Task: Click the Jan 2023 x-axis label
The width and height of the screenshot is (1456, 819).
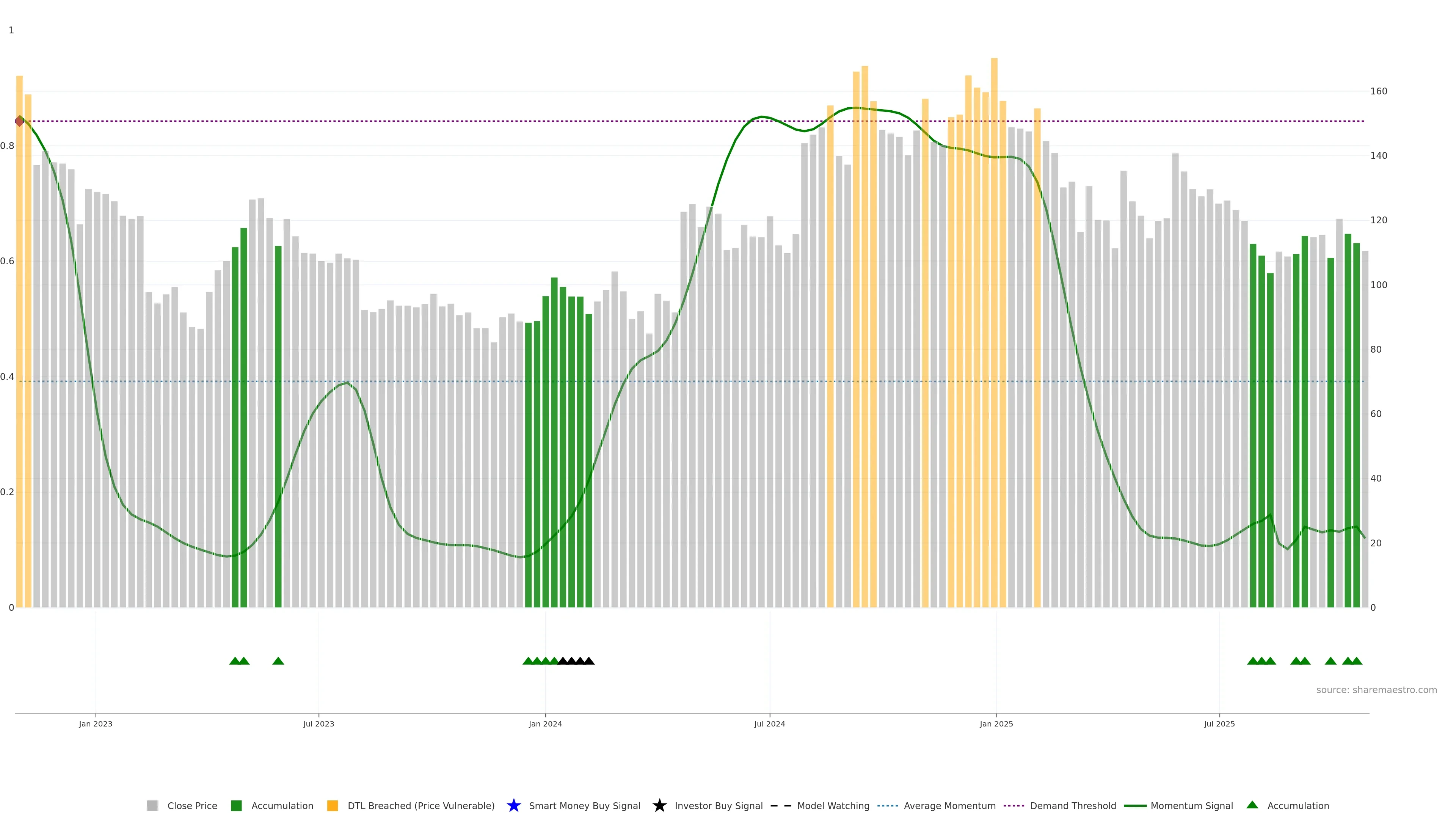Action: 96,723
